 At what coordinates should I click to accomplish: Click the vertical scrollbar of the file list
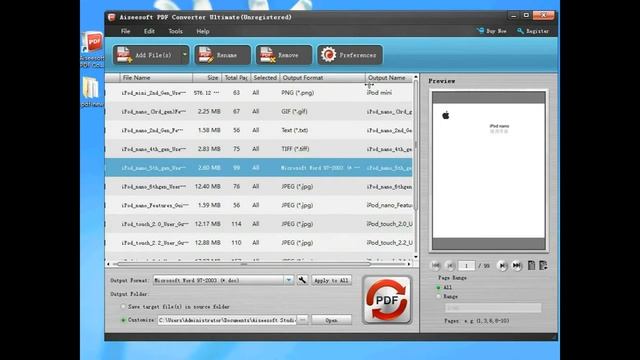pyautogui.click(x=416, y=146)
